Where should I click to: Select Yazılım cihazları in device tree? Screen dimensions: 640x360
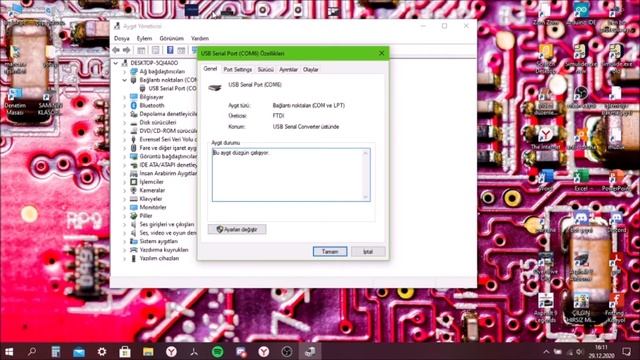(x=159, y=258)
